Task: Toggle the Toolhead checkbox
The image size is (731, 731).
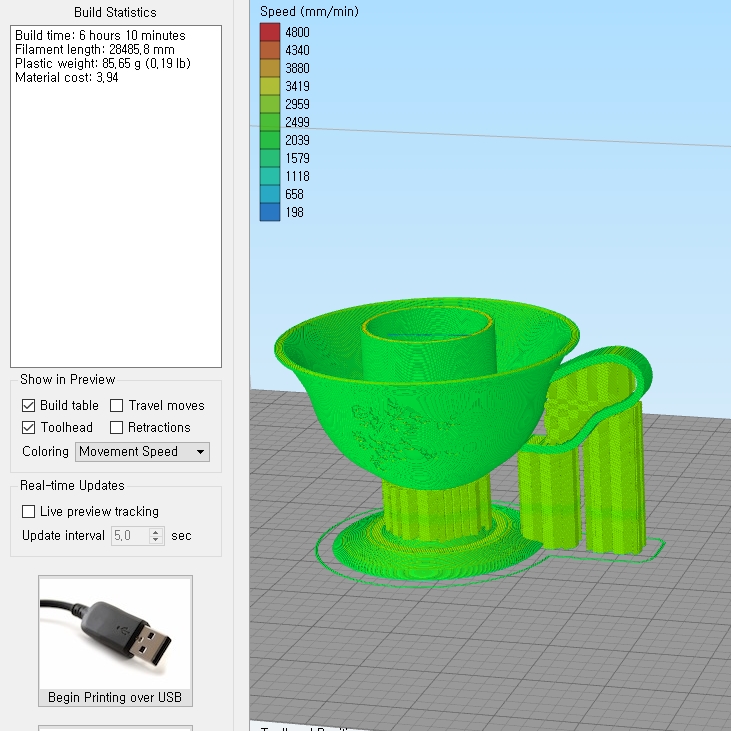Action: 28,428
